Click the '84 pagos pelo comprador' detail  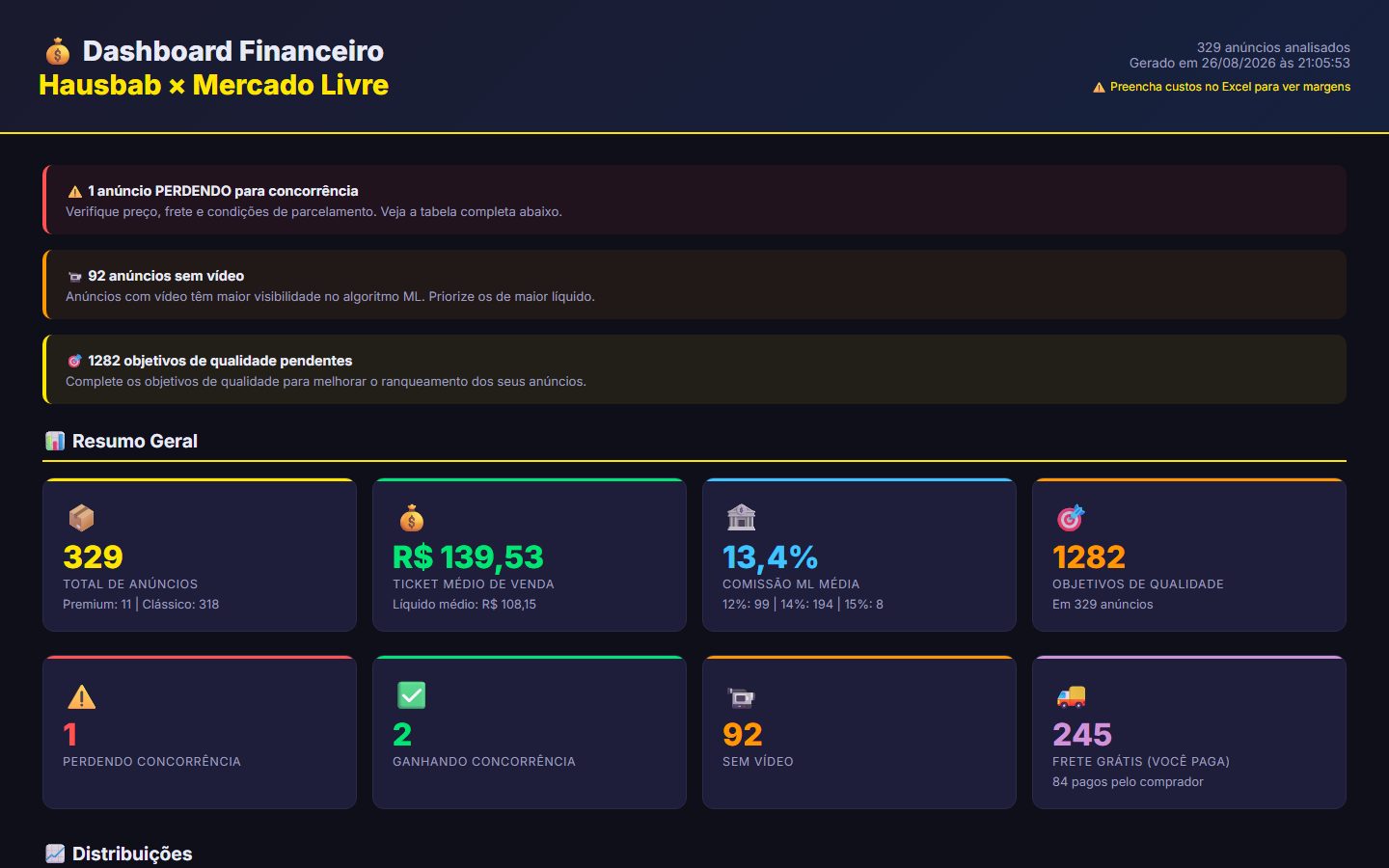(1128, 782)
